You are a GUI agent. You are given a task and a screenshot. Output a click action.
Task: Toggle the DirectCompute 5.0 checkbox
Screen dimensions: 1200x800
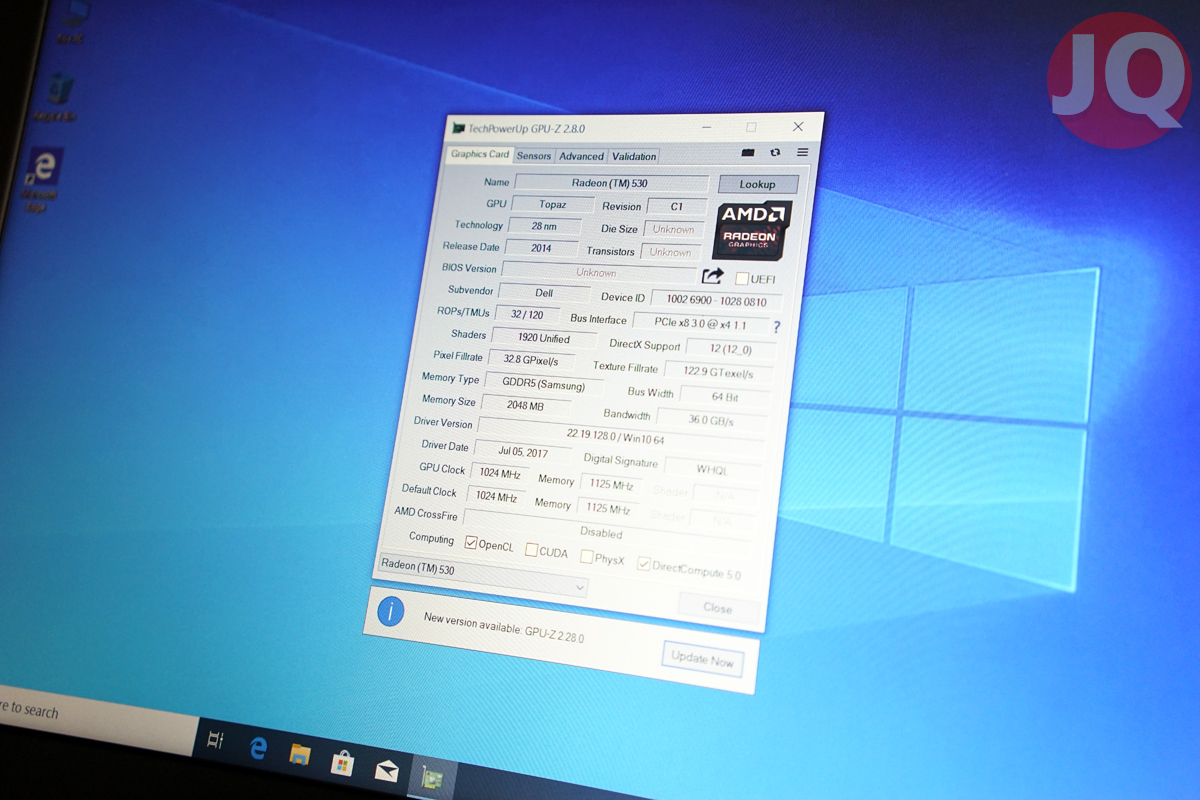tap(644, 564)
